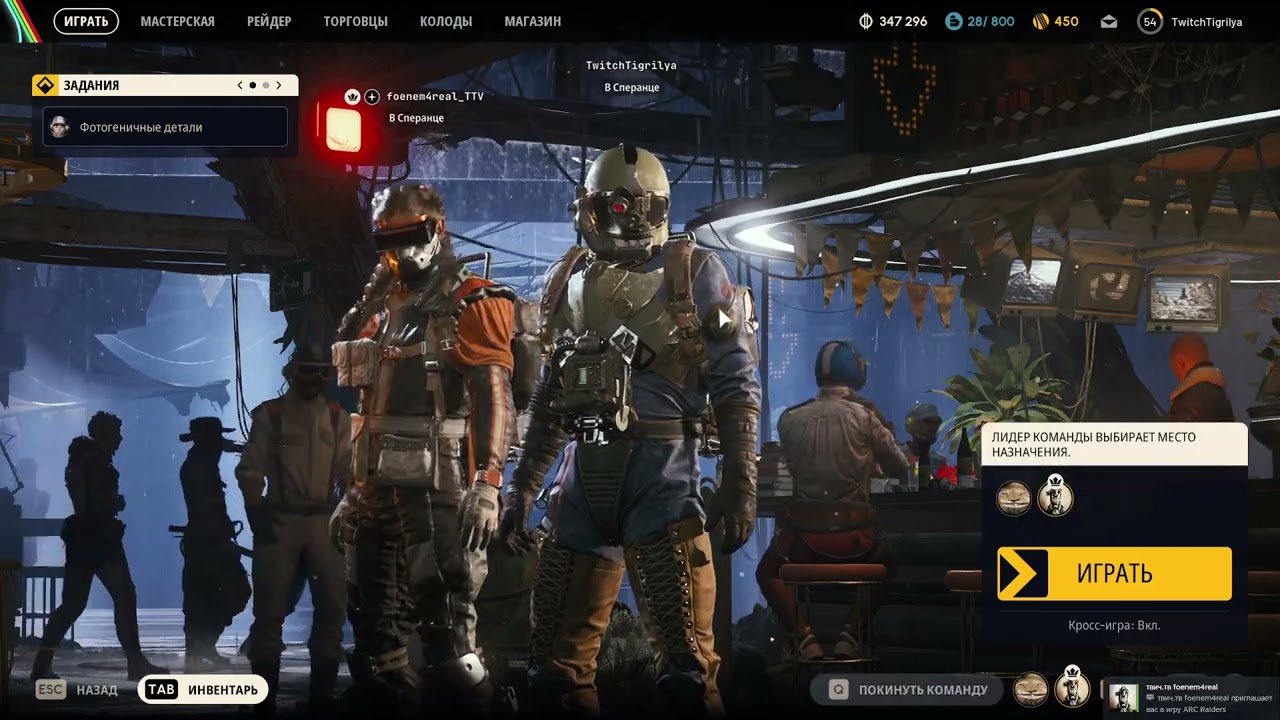The height and width of the screenshot is (720, 1280).
Task: Click the avatar in the invite notification
Action: coord(1125,698)
